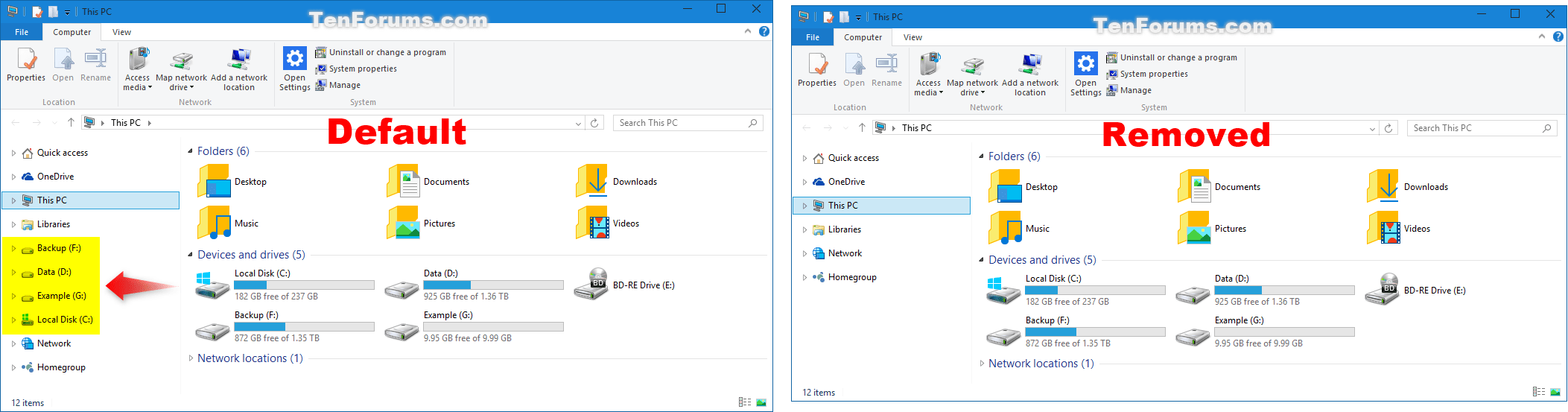Image resolution: width=1568 pixels, height=412 pixels.
Task: Select Pictures folder in left window
Action: (421, 223)
